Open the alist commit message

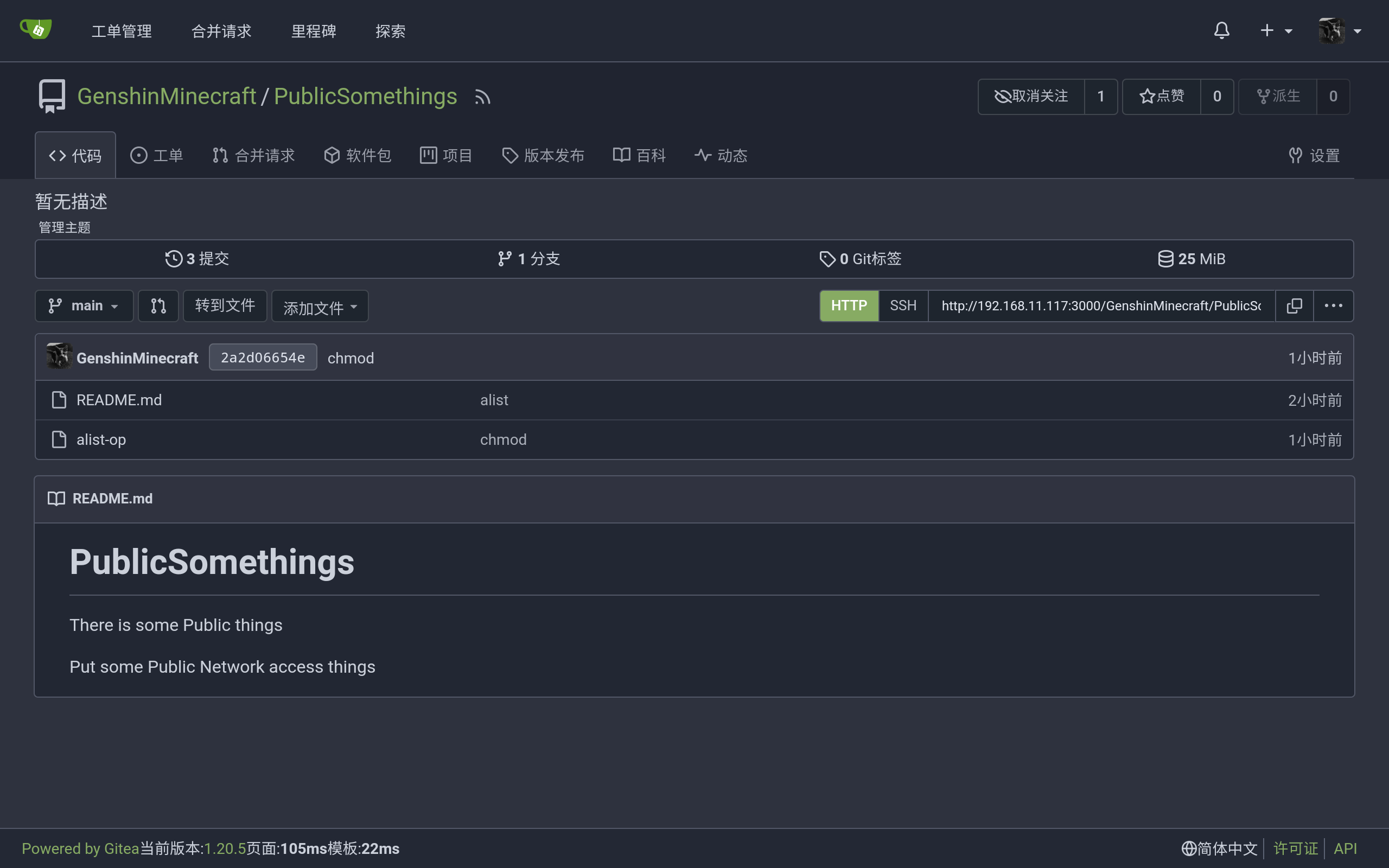494,400
